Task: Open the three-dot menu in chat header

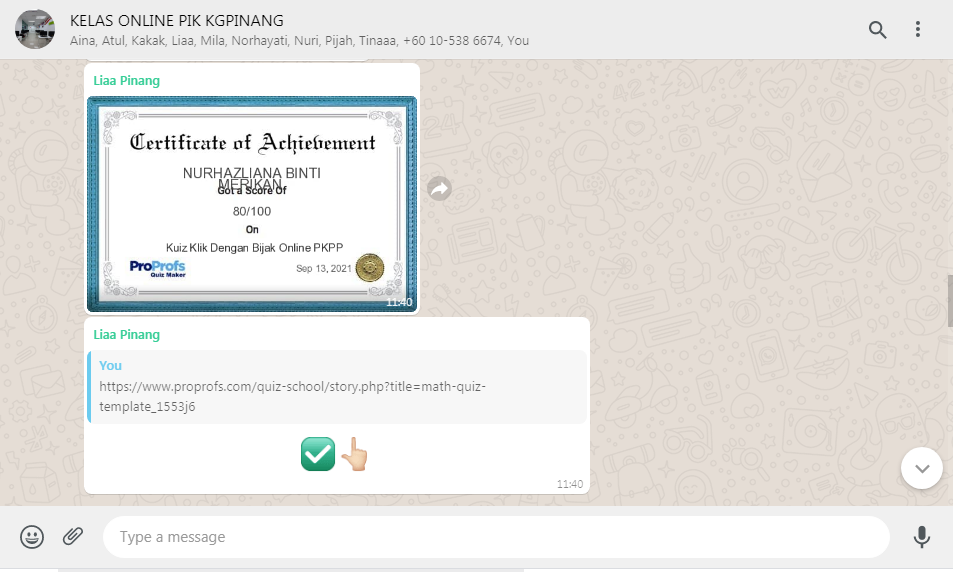Action: (918, 30)
